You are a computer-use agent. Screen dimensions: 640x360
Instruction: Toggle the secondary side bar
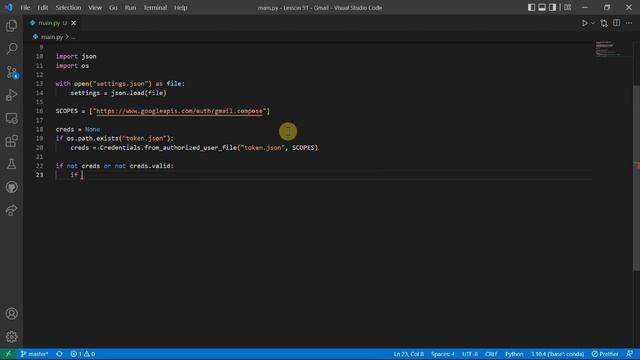coord(552,7)
